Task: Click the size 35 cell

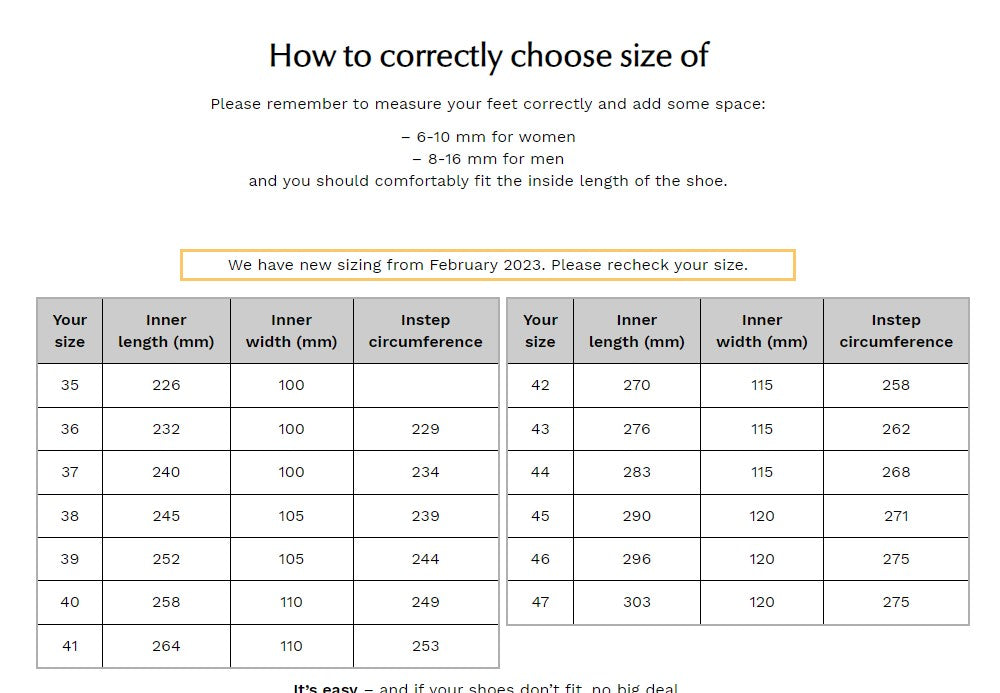Action: [x=70, y=385]
